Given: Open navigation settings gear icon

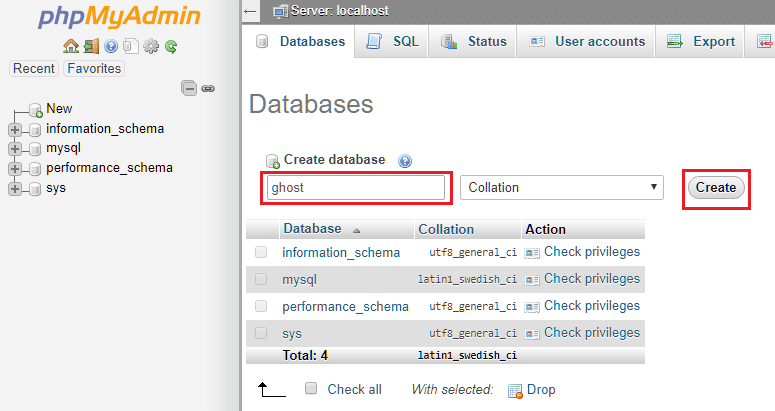Looking at the screenshot, I should point(151,46).
